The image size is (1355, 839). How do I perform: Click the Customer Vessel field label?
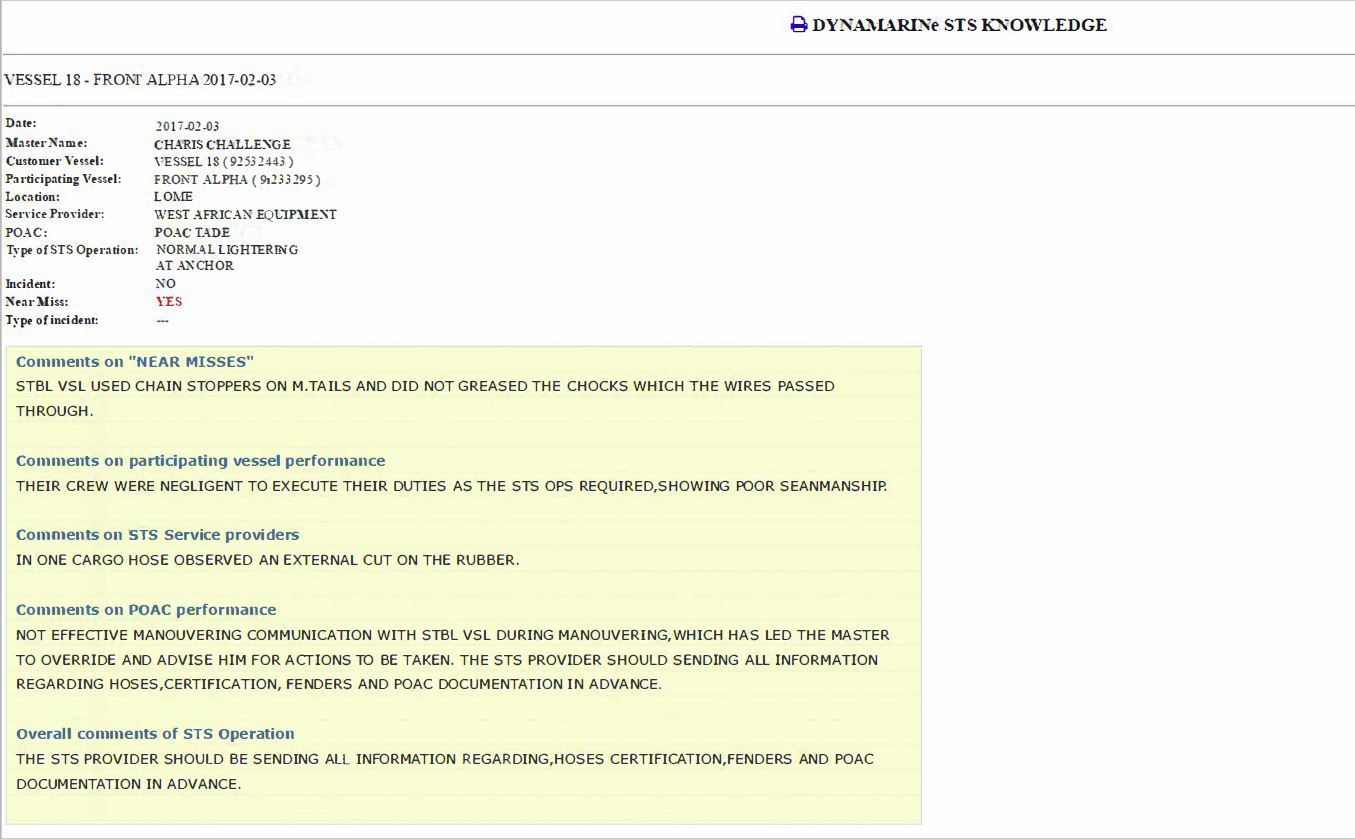[x=54, y=161]
